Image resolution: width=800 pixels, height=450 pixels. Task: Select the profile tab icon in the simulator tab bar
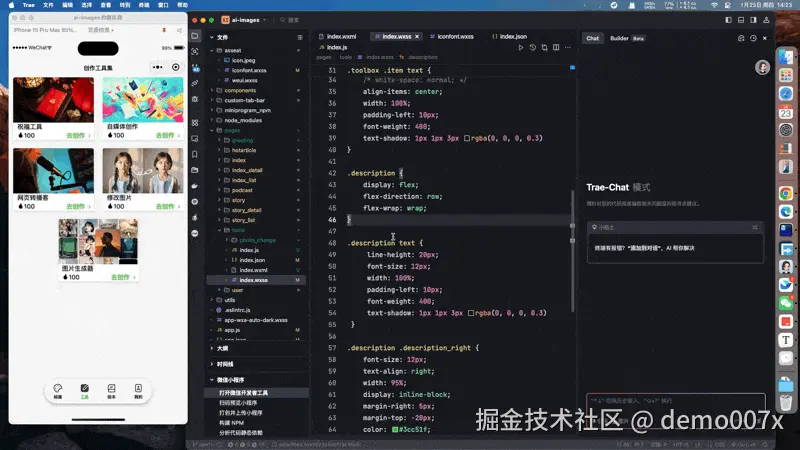pyautogui.click(x=138, y=391)
